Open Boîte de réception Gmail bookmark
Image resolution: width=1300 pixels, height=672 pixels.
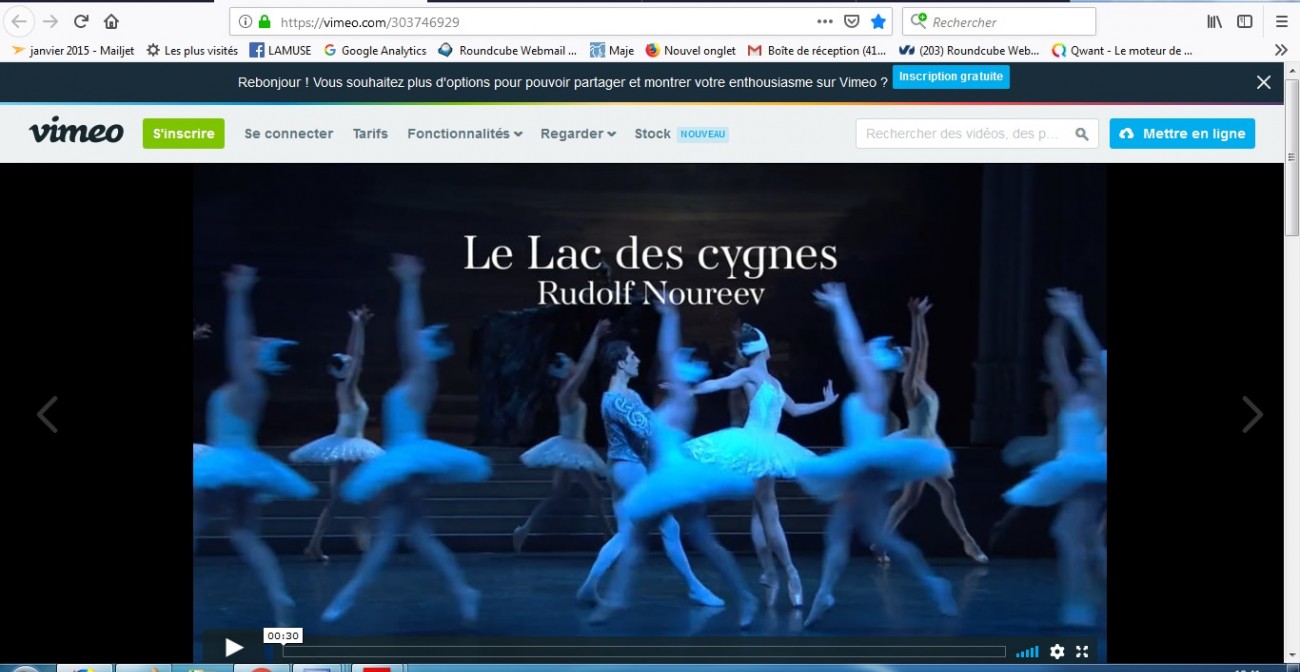(817, 50)
